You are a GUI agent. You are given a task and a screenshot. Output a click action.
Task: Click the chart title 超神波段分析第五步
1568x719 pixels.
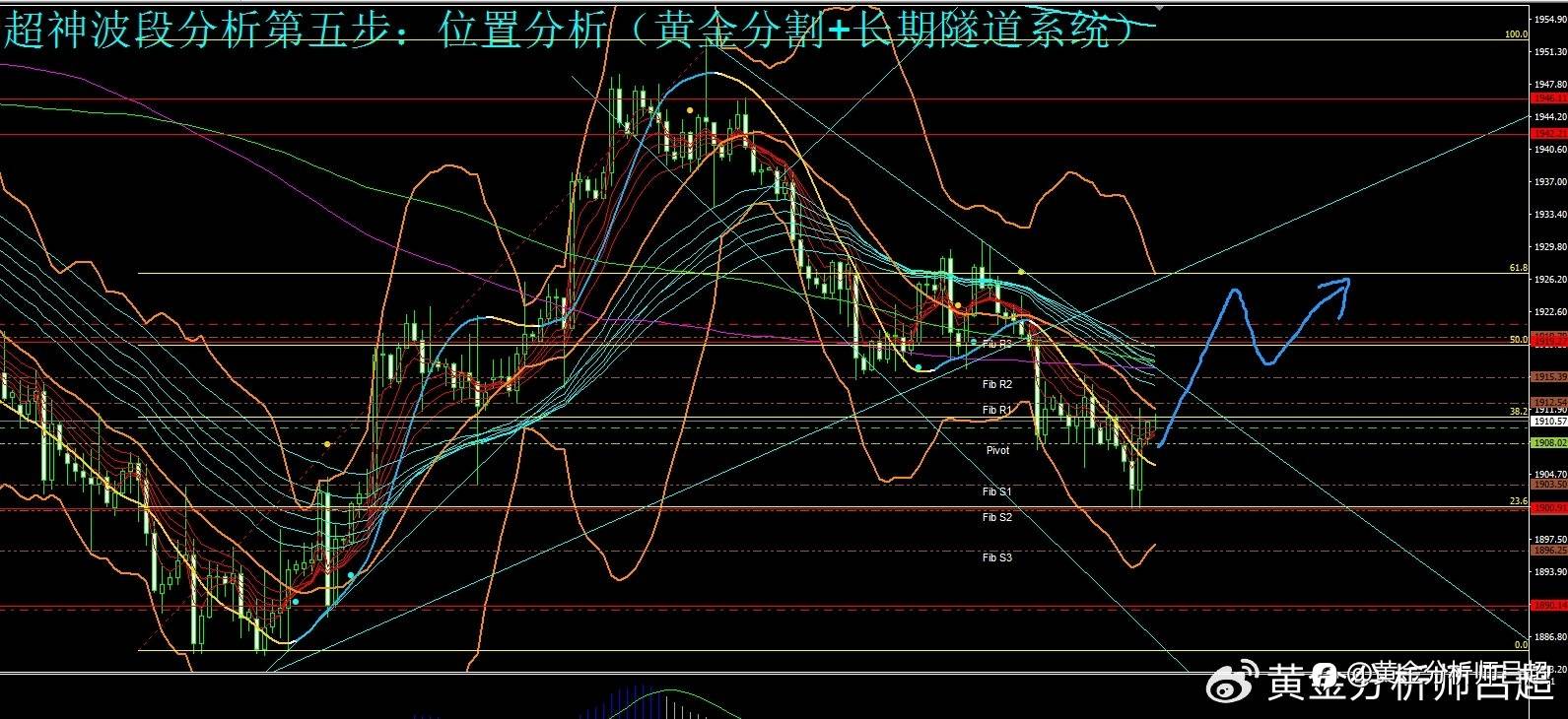[198, 33]
